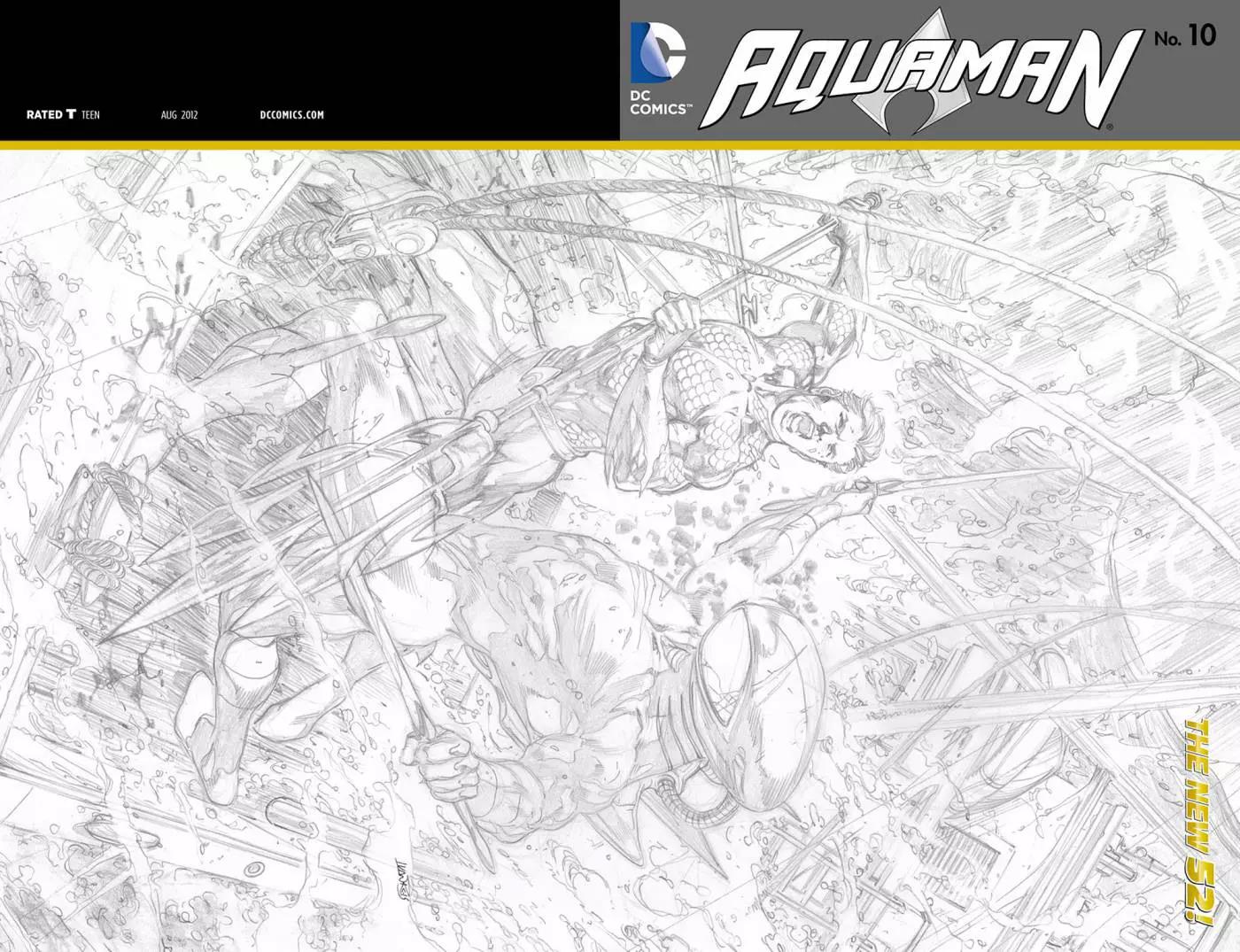Click the black header panel area
Screen dimensions: 1240x952
click(x=310, y=53)
